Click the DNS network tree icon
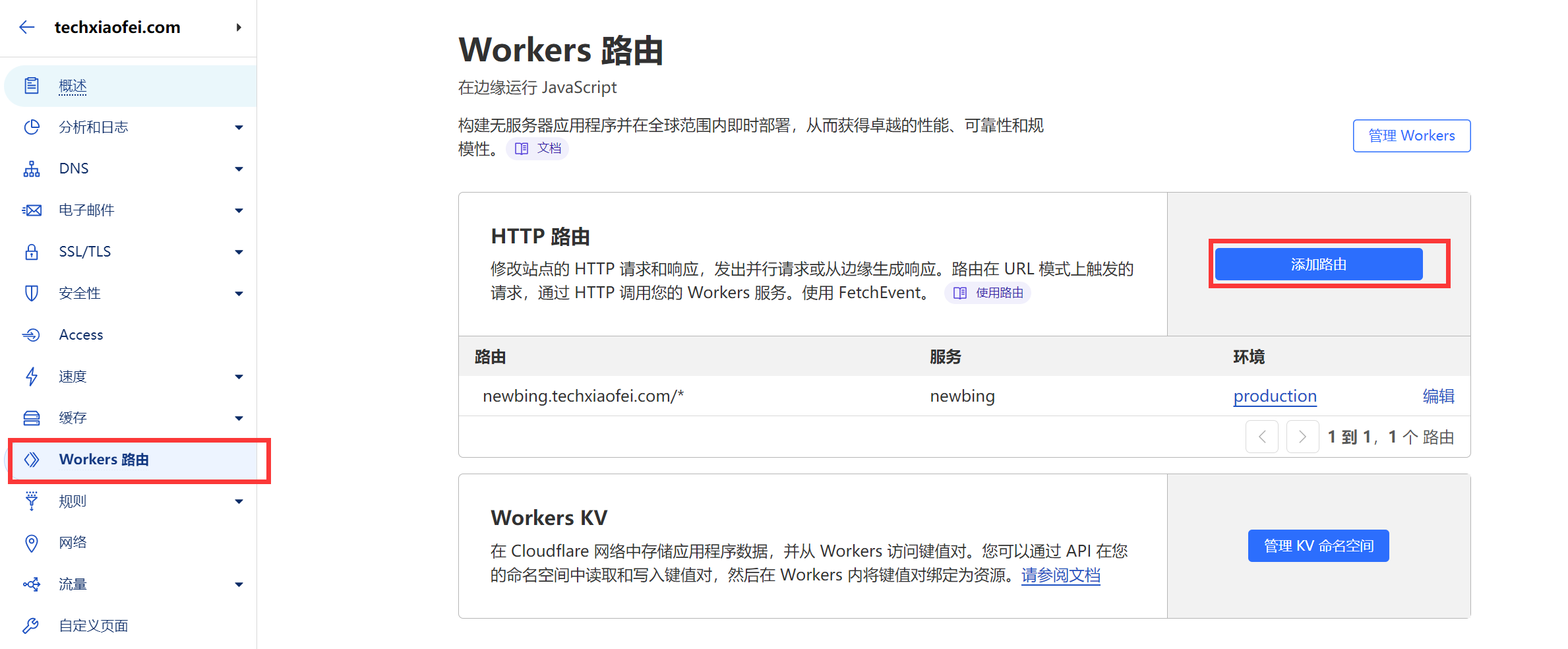This screenshot has width=1568, height=649. [x=32, y=169]
